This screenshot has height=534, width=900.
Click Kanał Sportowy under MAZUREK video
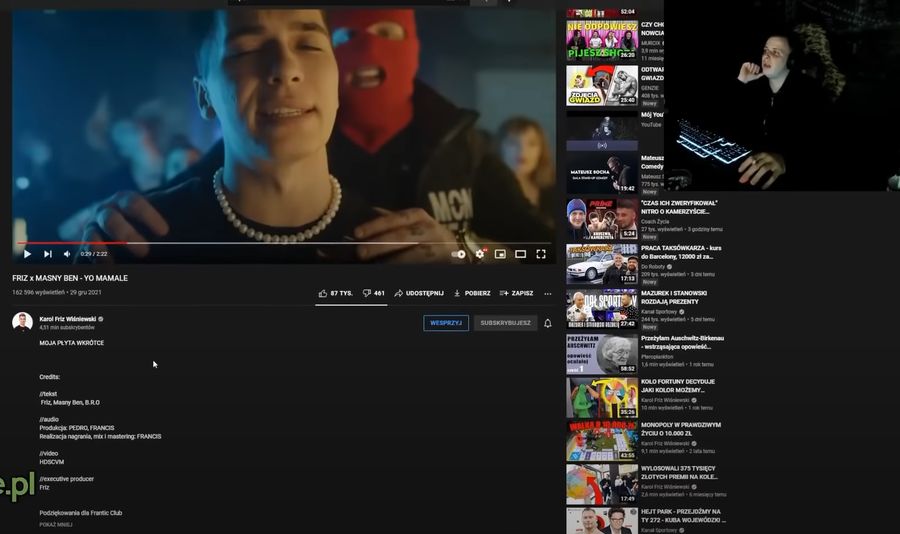tap(660, 311)
